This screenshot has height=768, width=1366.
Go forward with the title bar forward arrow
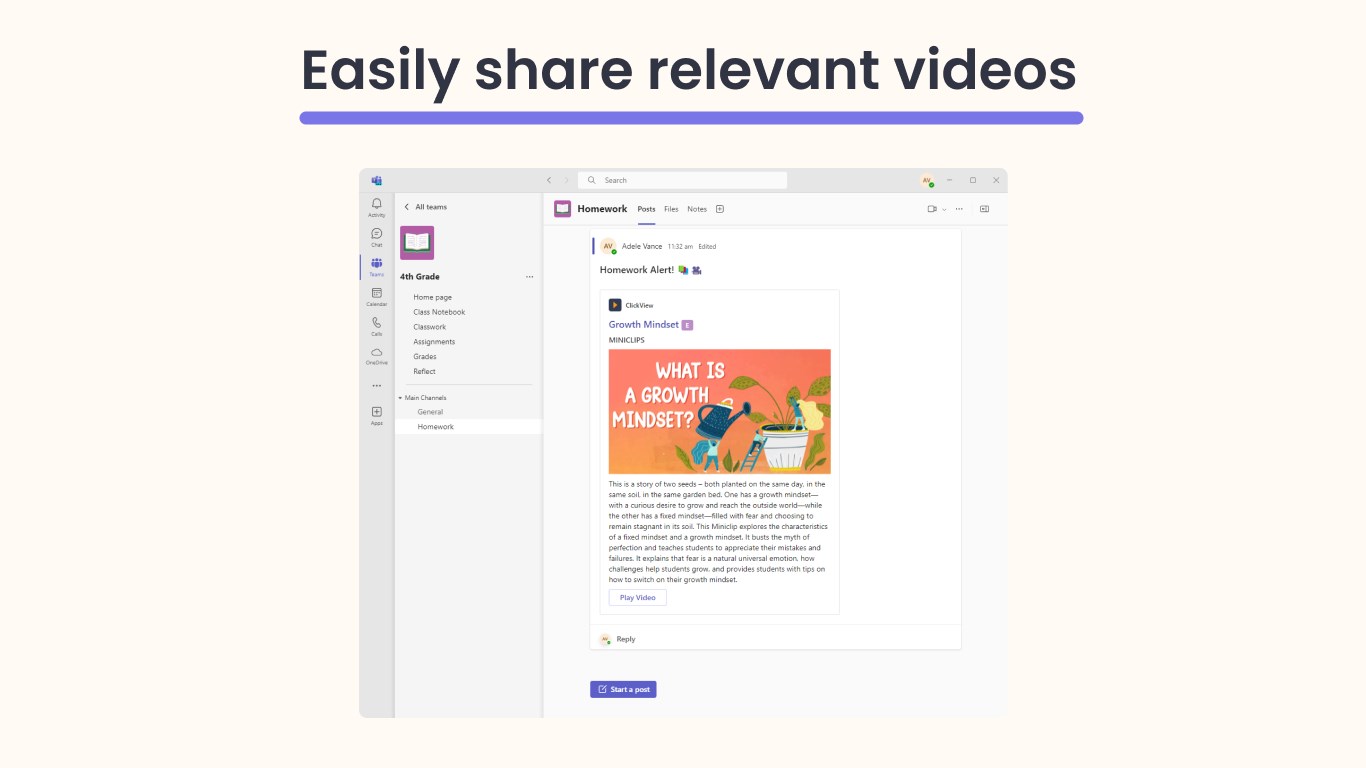pyautogui.click(x=567, y=180)
